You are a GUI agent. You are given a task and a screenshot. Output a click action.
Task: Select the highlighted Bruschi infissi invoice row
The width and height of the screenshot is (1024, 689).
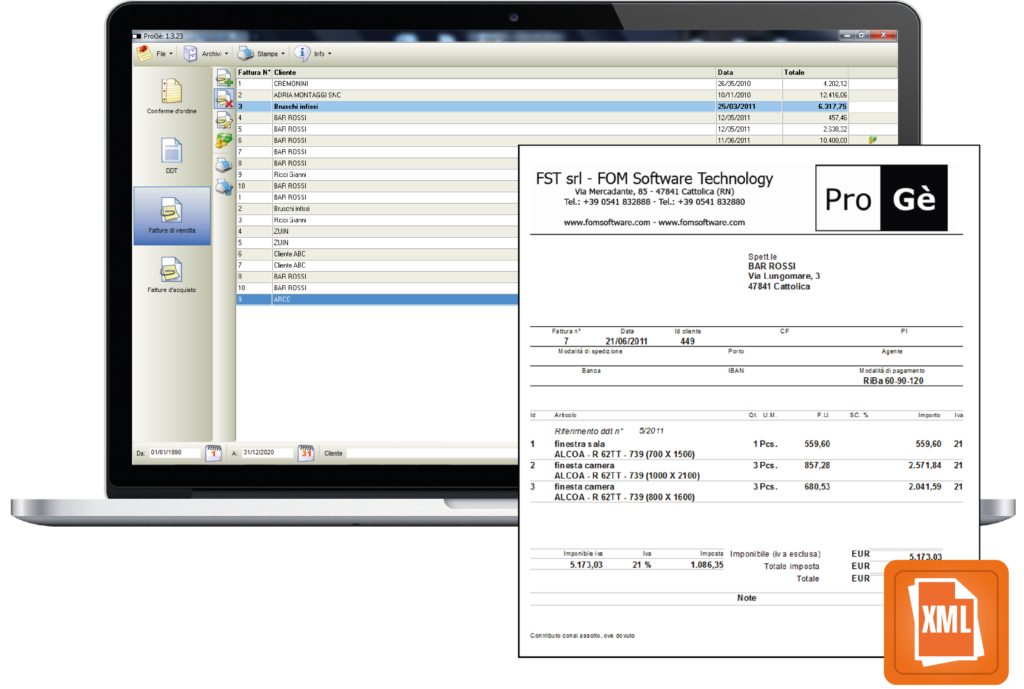click(x=400, y=104)
